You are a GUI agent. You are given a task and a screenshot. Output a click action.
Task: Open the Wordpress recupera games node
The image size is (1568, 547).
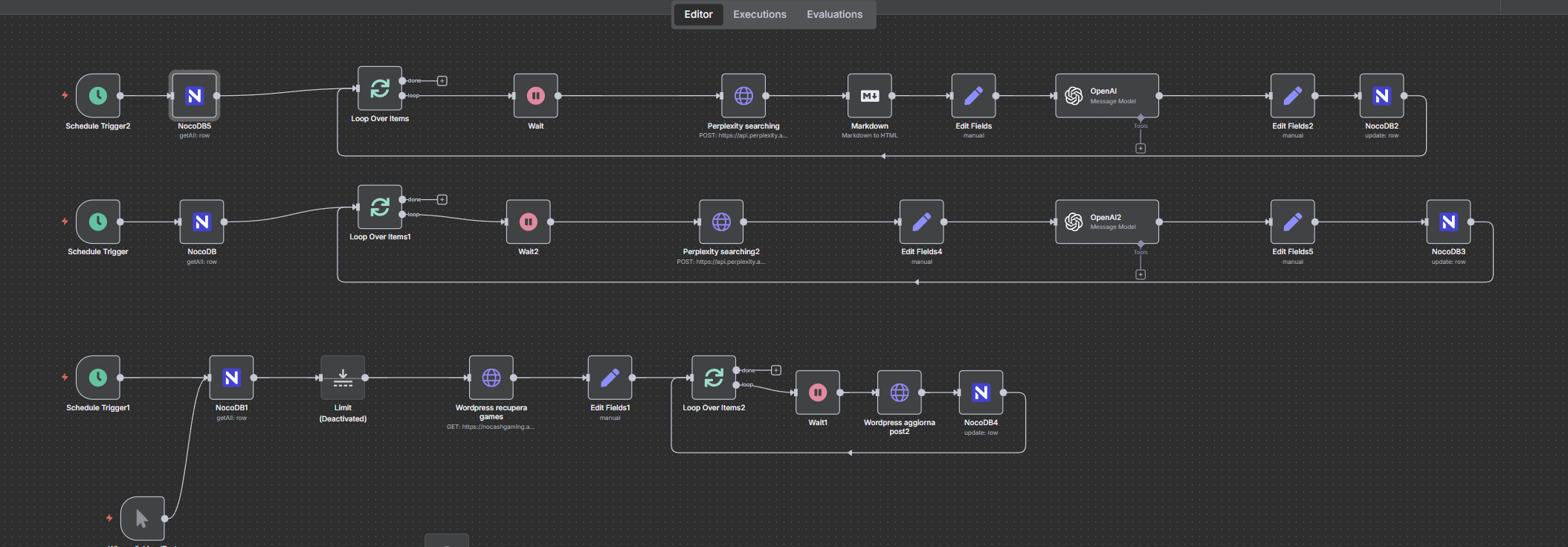pos(491,378)
